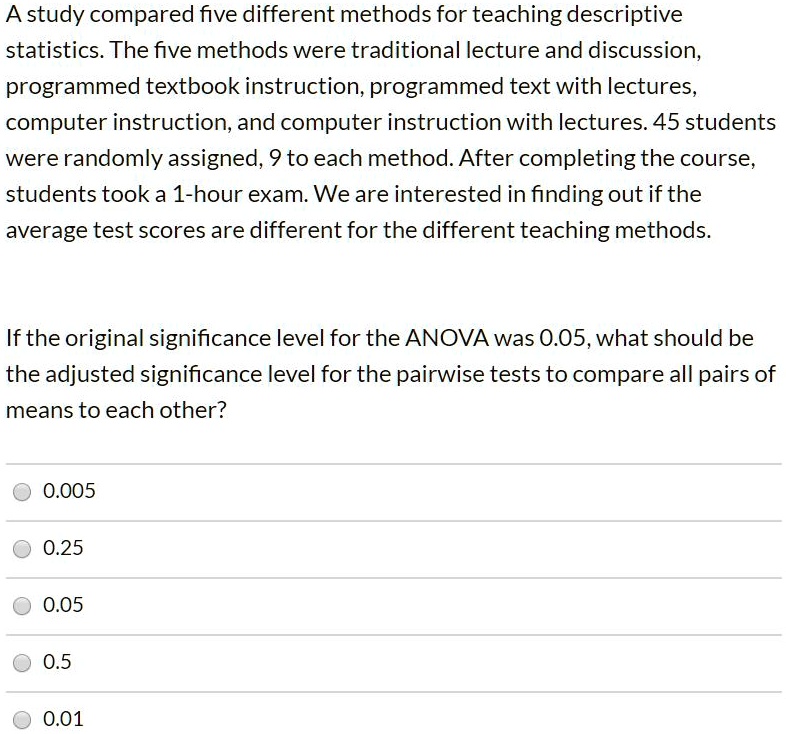Click the 0.5 answer label text
Viewport: 786px width, 734px height.
[x=59, y=662]
